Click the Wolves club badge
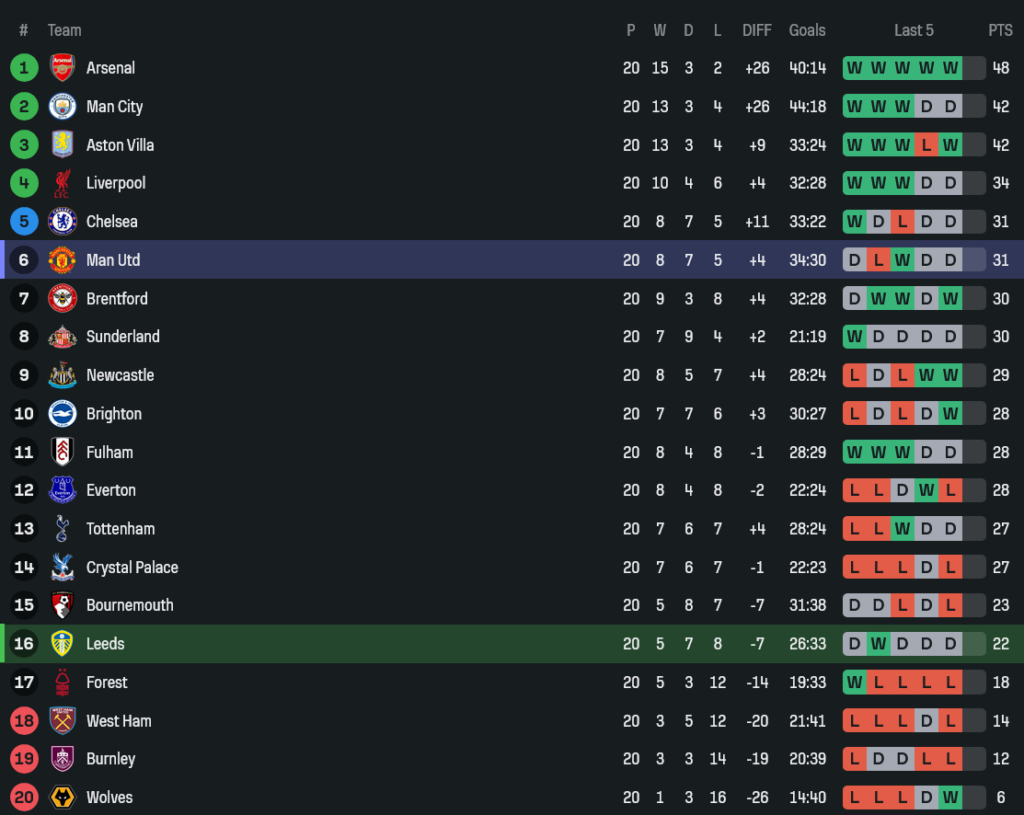Image resolution: width=1024 pixels, height=815 pixels. click(62, 797)
